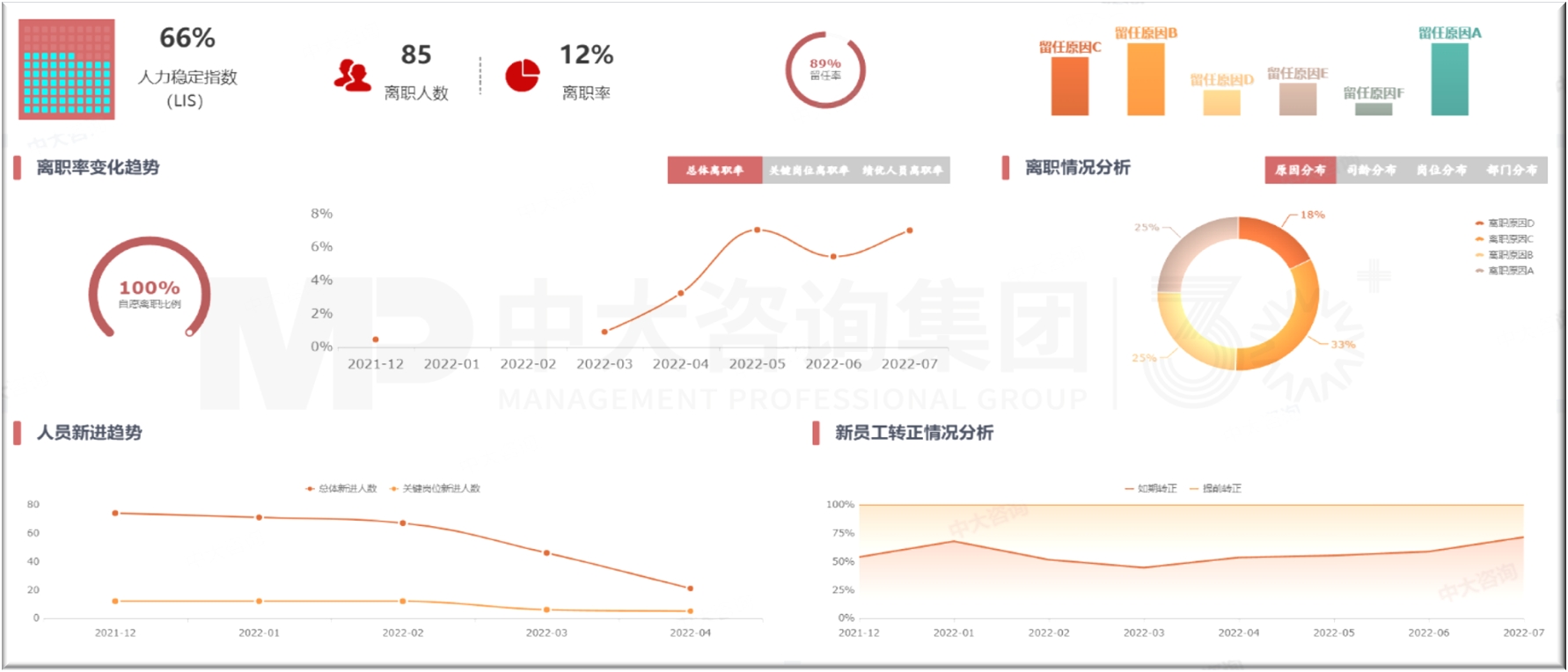Toggle 关键岗位新进人数 legend entry
The width and height of the screenshot is (1568, 672).
(x=436, y=488)
